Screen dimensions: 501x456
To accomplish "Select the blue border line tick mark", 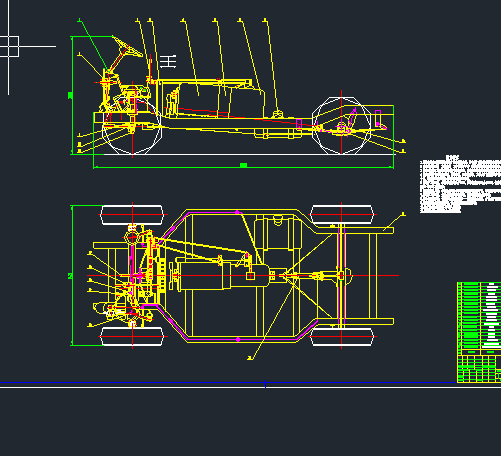I will tap(265, 384).
